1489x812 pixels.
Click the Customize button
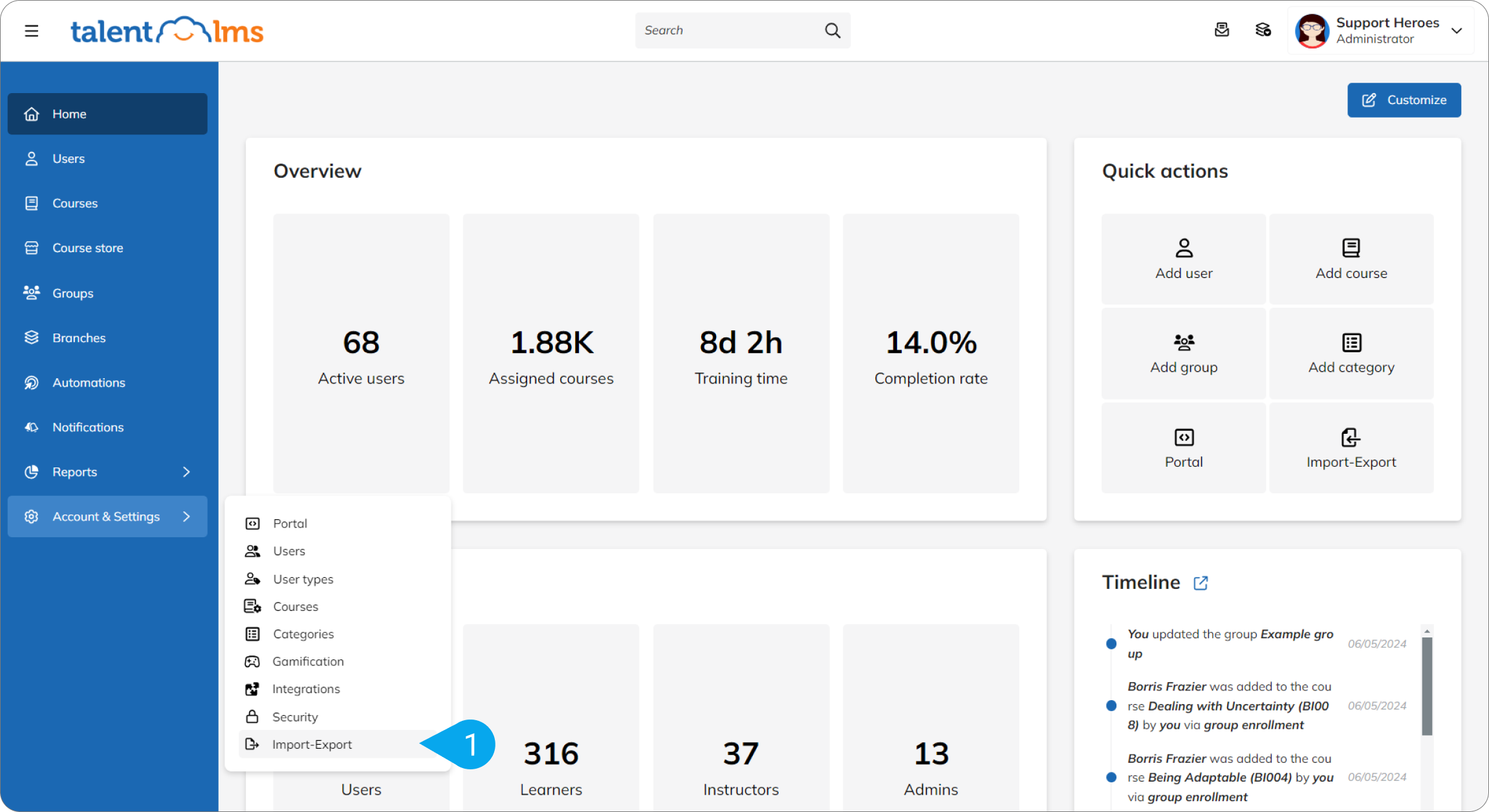(1404, 100)
